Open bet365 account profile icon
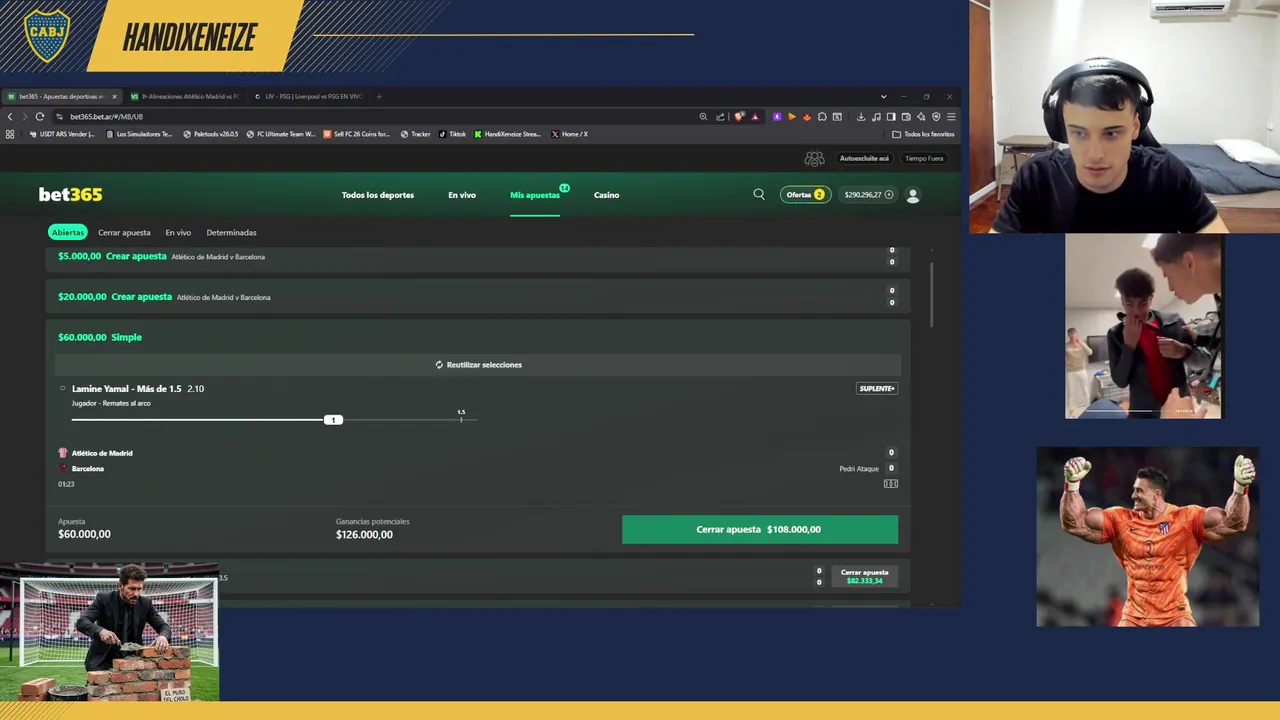1280x720 pixels. [x=912, y=195]
